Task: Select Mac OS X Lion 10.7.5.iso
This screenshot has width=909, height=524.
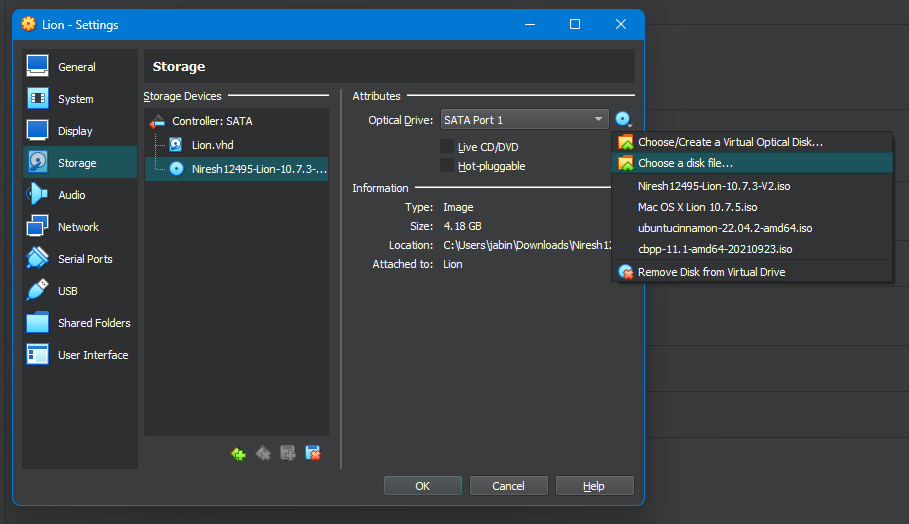Action: point(705,207)
